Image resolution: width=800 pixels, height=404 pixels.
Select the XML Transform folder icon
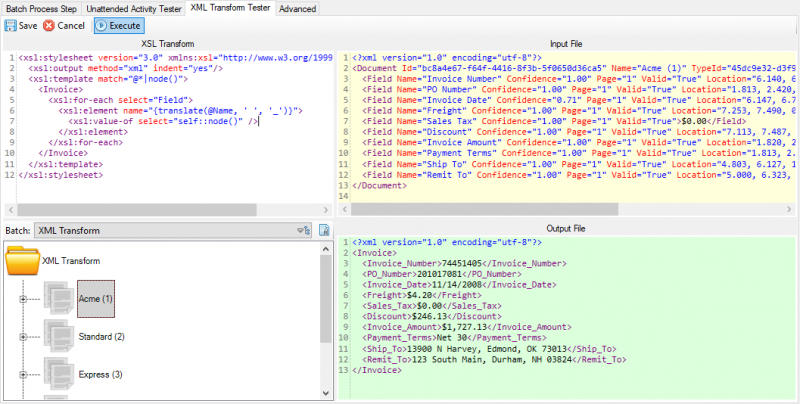22,262
